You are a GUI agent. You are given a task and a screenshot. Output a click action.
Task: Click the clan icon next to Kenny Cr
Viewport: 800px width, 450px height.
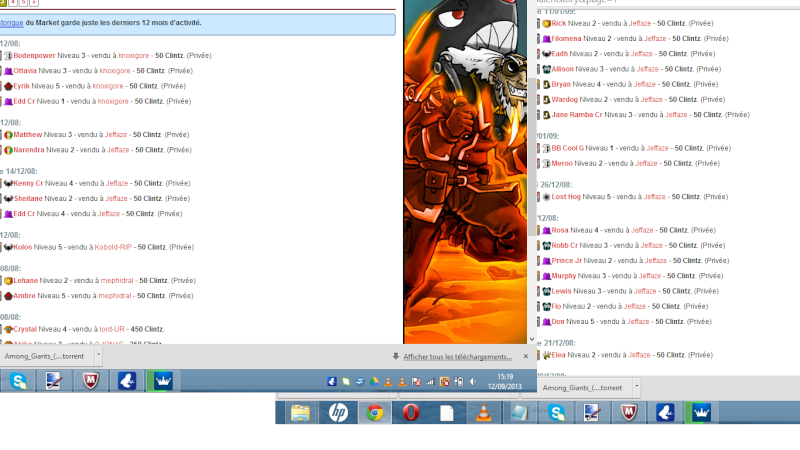click(x=8, y=183)
